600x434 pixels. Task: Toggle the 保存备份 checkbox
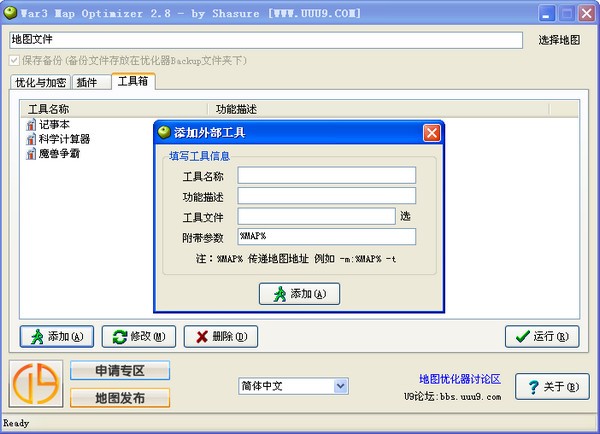(14, 60)
